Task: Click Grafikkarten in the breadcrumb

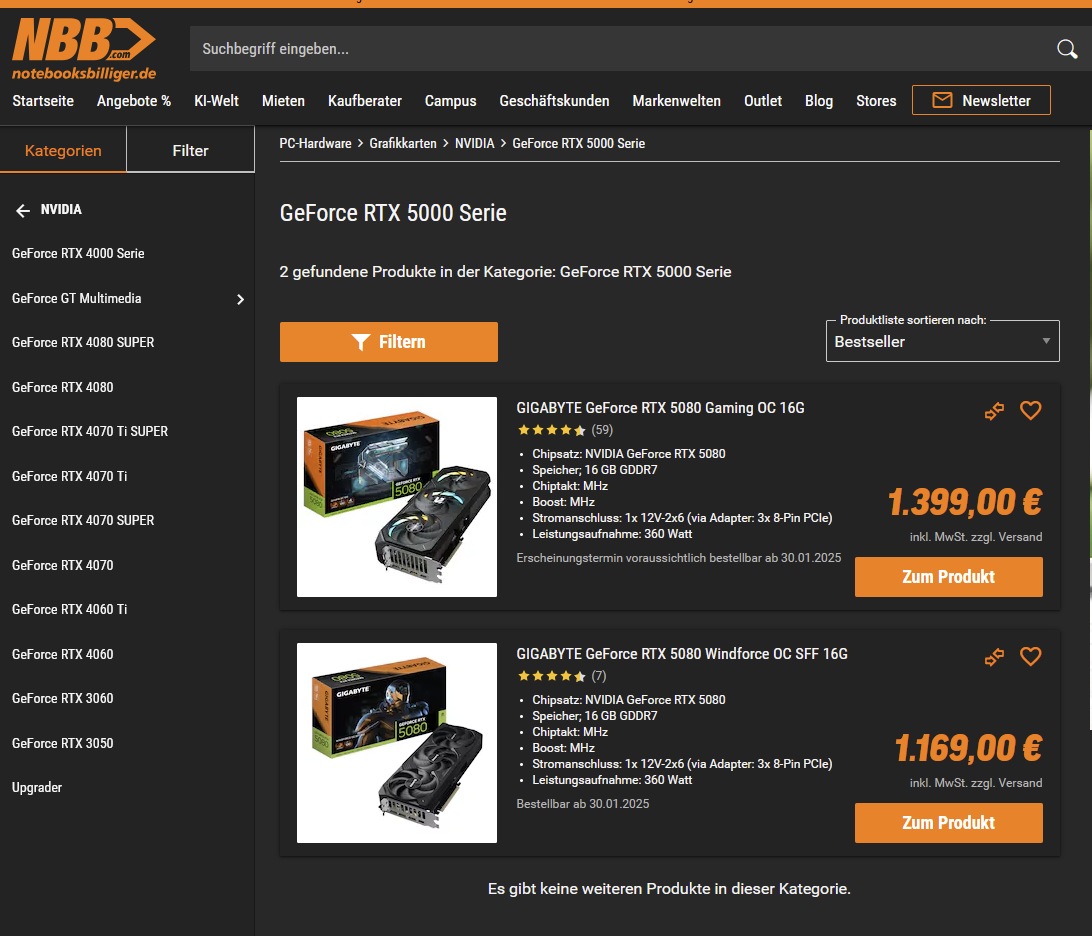Action: pyautogui.click(x=403, y=143)
